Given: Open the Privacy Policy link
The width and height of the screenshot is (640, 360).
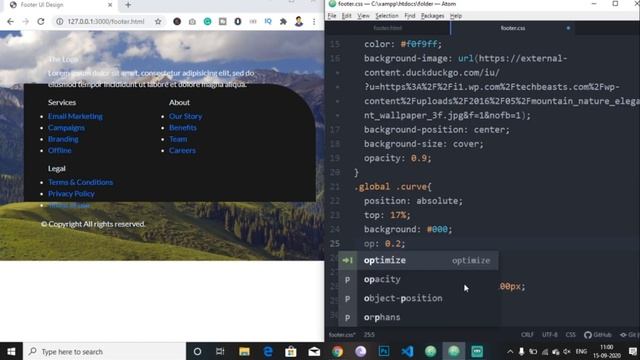Looking at the screenshot, I should [x=71, y=194].
